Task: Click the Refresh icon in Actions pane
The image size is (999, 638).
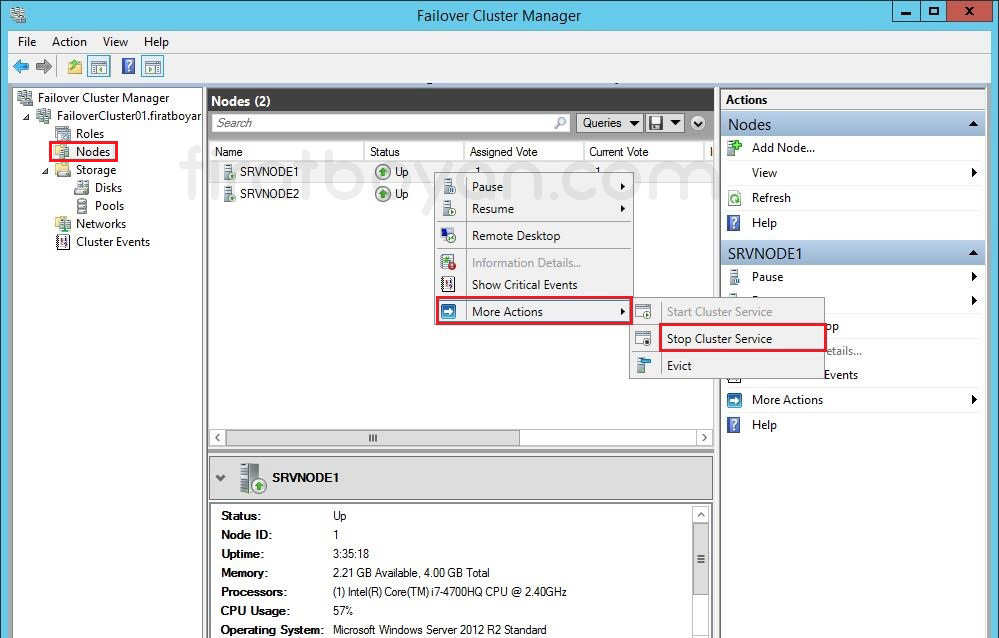Action: [x=735, y=198]
